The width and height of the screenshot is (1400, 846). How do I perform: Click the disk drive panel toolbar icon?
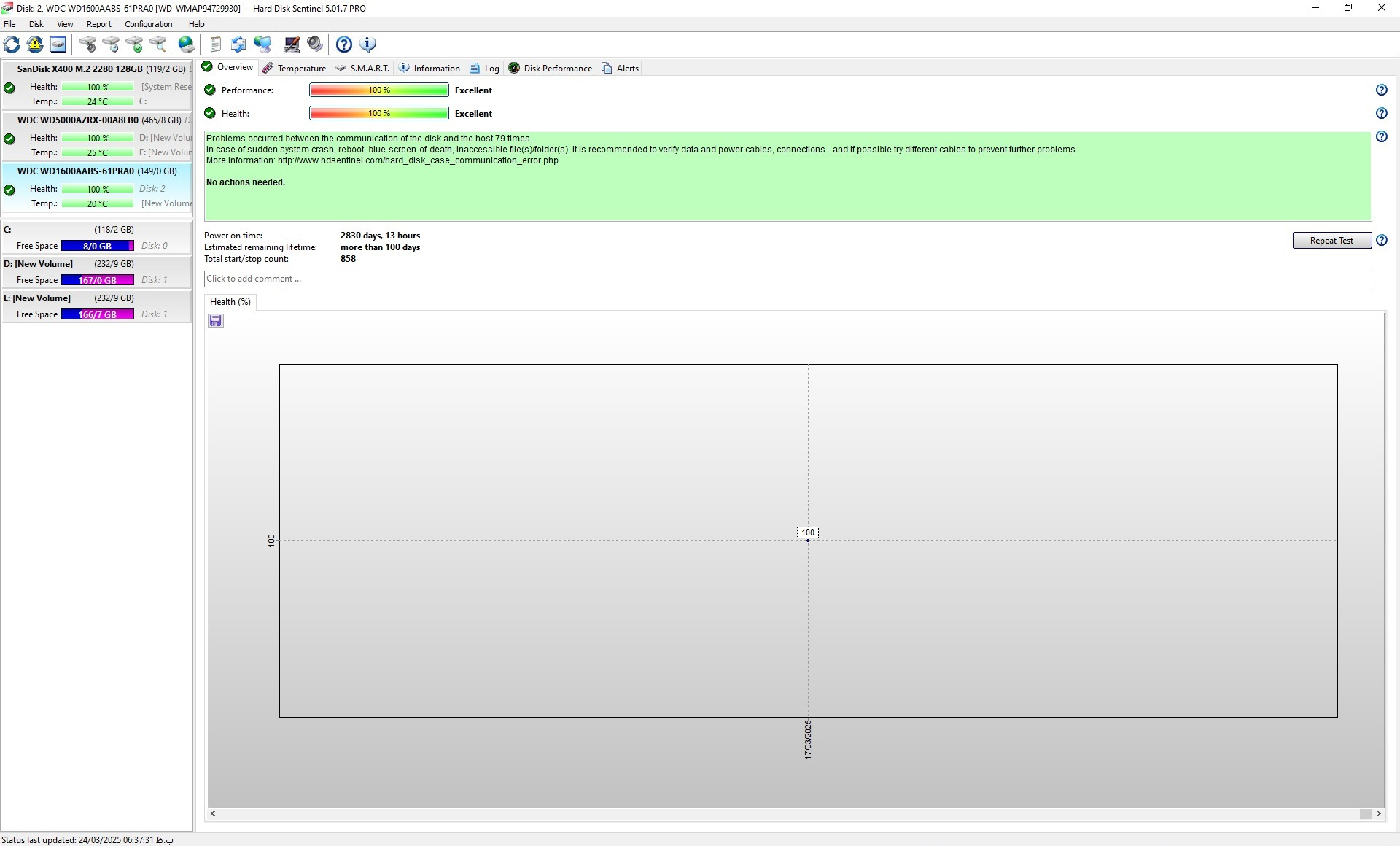[x=58, y=44]
